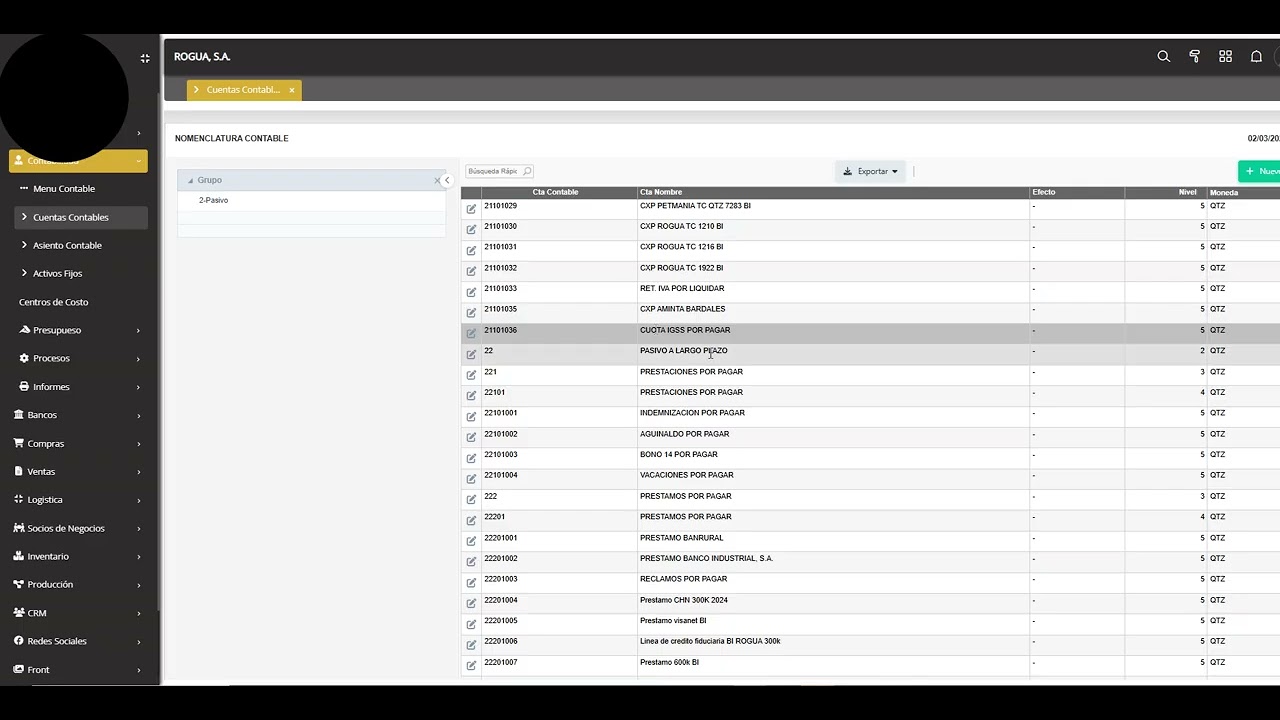Image resolution: width=1280 pixels, height=720 pixels.
Task: Select Linea de credito fiduciaria BI row
Action: (x=870, y=644)
